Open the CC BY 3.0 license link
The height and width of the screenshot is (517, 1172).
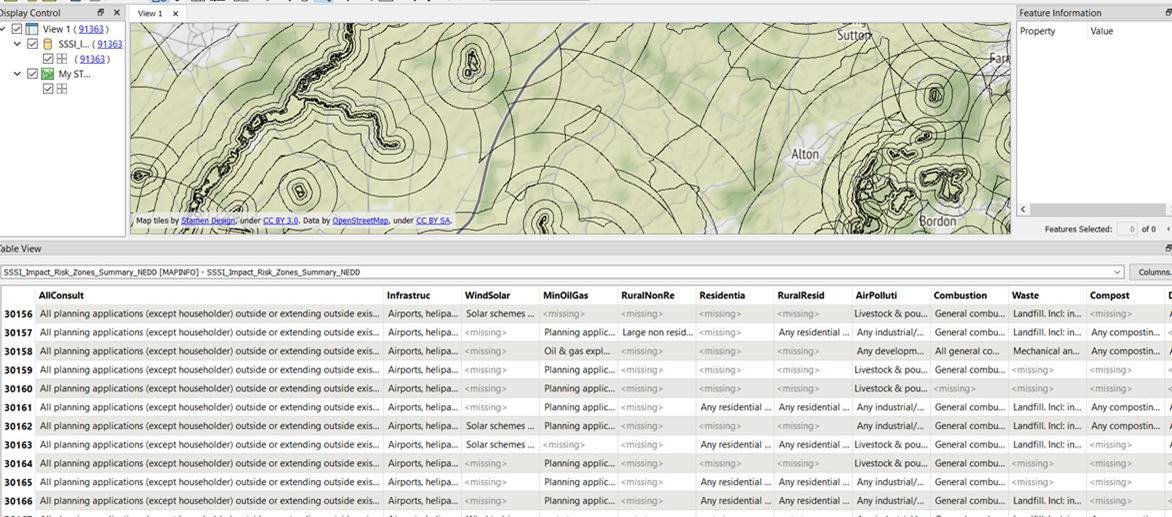click(x=280, y=221)
